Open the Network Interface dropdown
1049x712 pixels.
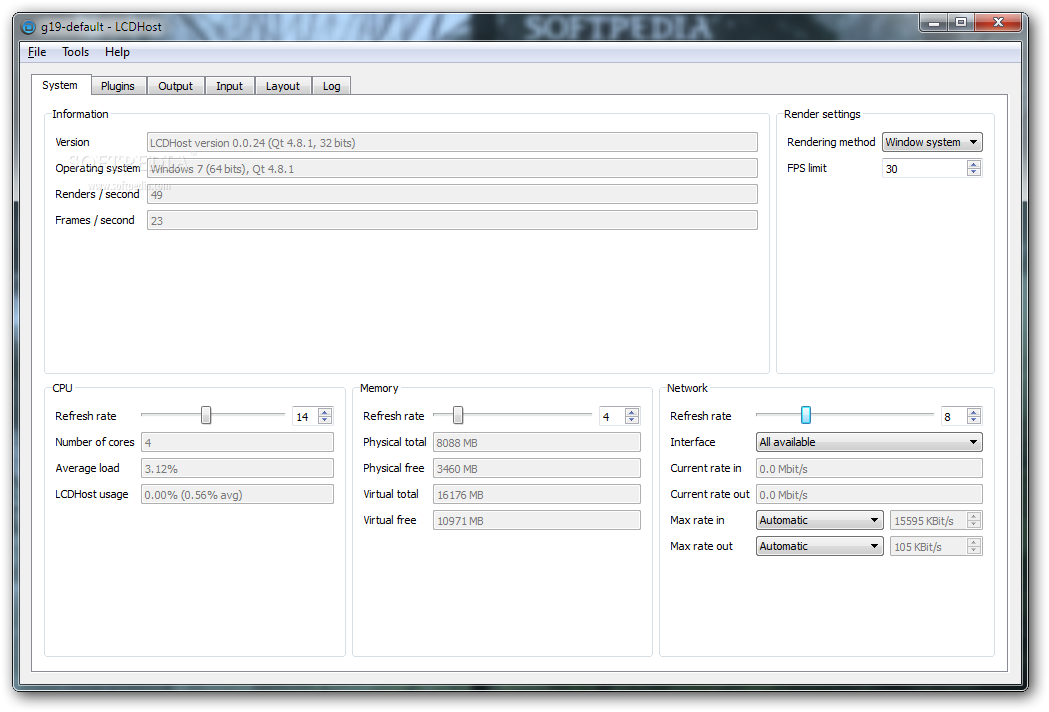coord(869,442)
